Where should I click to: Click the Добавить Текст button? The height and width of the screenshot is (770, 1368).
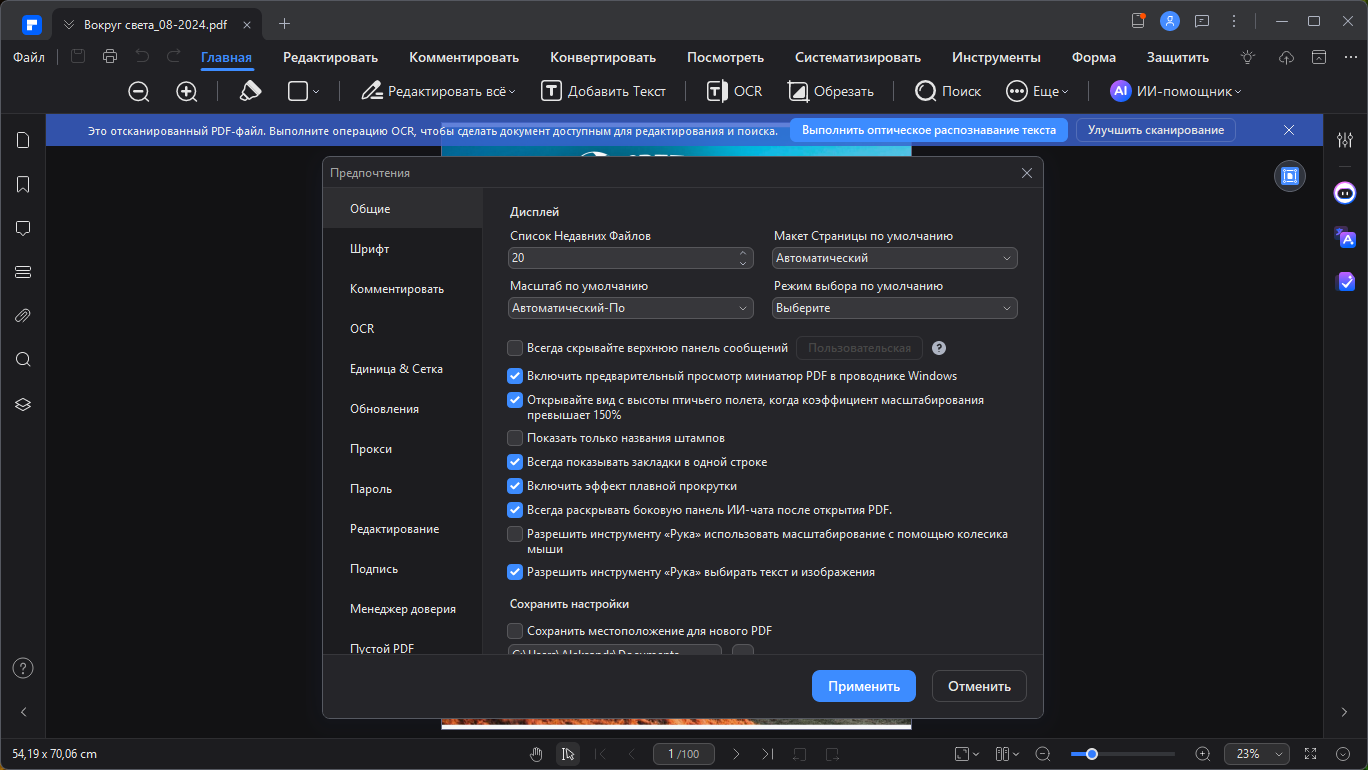pyautogui.click(x=604, y=91)
